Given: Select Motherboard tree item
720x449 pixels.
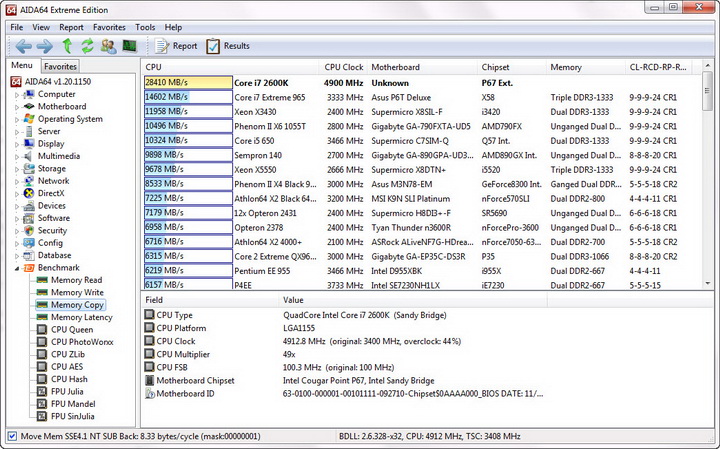Looking at the screenshot, I should 55,107.
